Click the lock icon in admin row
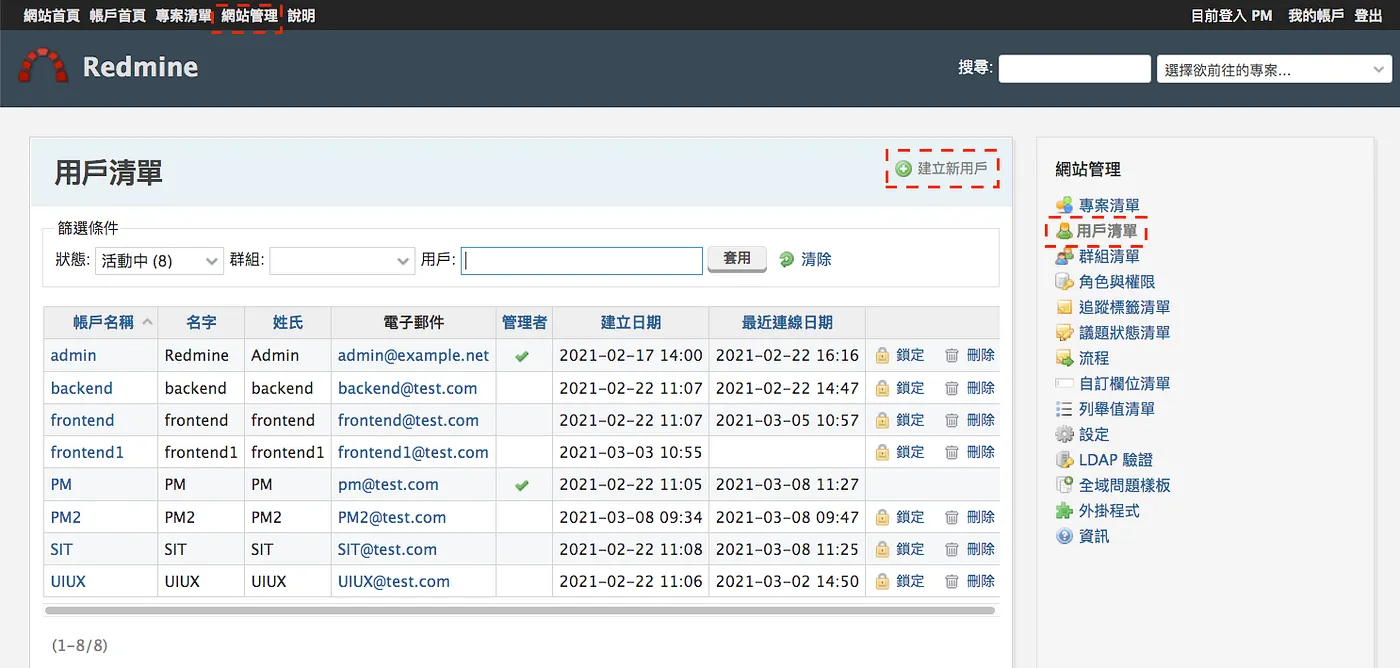 point(883,355)
